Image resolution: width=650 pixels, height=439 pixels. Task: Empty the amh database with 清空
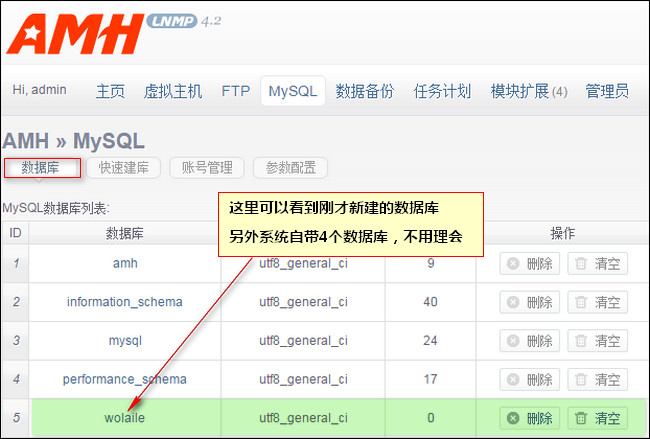tap(597, 263)
